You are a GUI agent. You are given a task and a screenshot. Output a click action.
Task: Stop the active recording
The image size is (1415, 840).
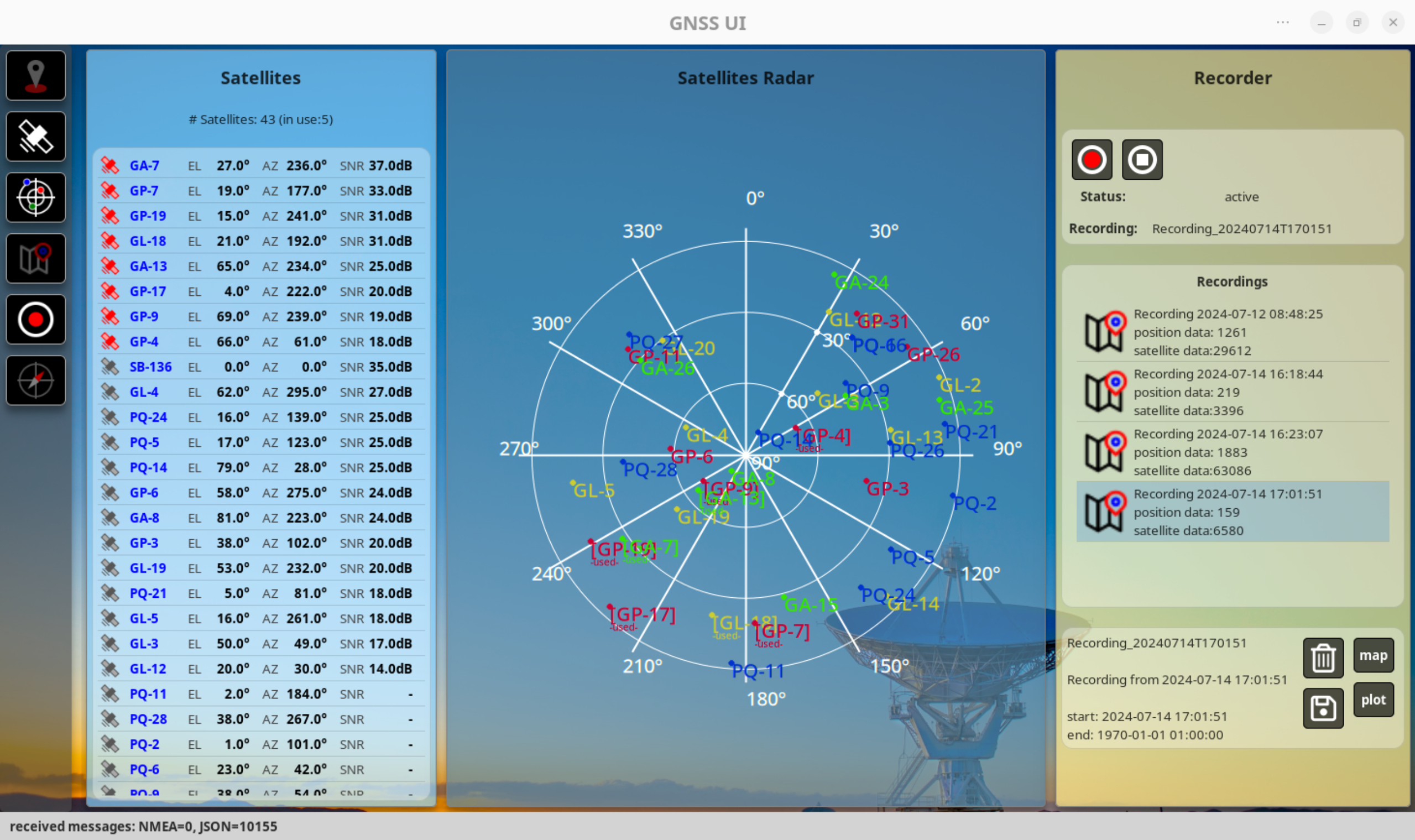[x=1142, y=160]
